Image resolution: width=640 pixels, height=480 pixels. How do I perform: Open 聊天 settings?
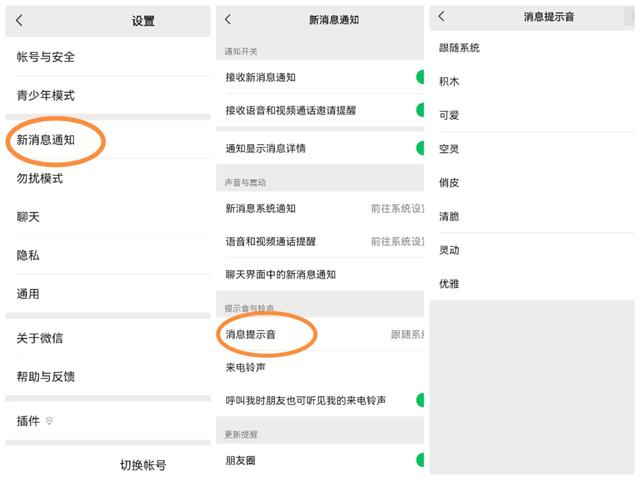coord(108,217)
